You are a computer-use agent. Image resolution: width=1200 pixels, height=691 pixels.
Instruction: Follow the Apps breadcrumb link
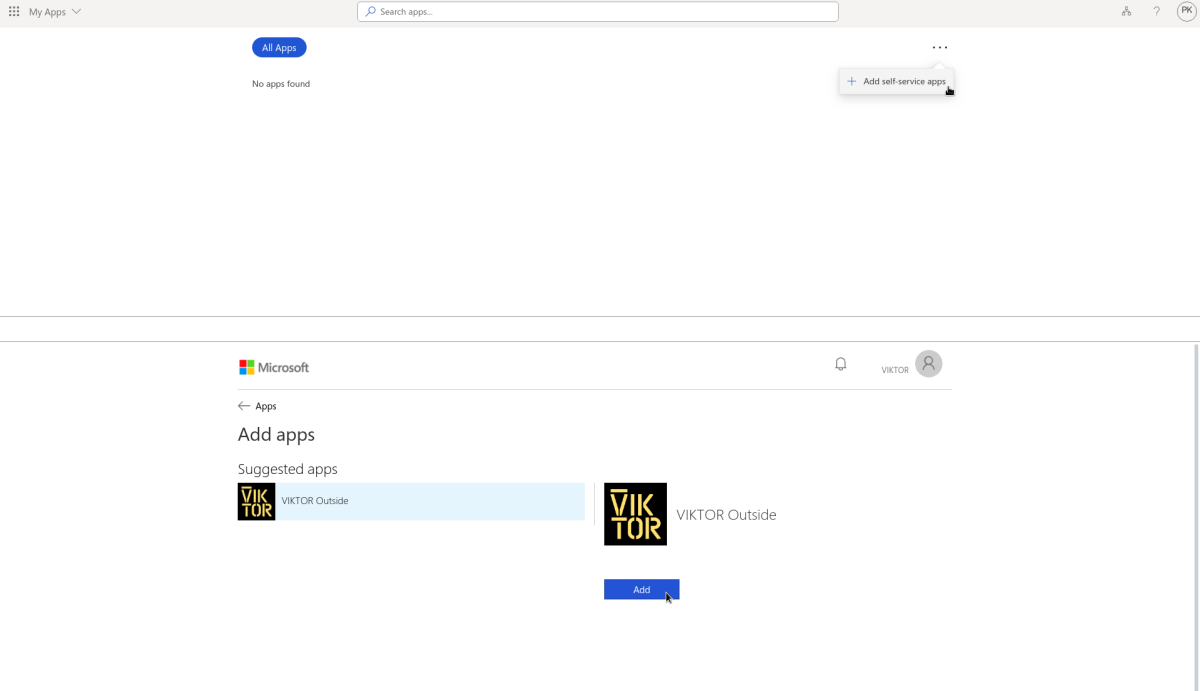pos(266,407)
